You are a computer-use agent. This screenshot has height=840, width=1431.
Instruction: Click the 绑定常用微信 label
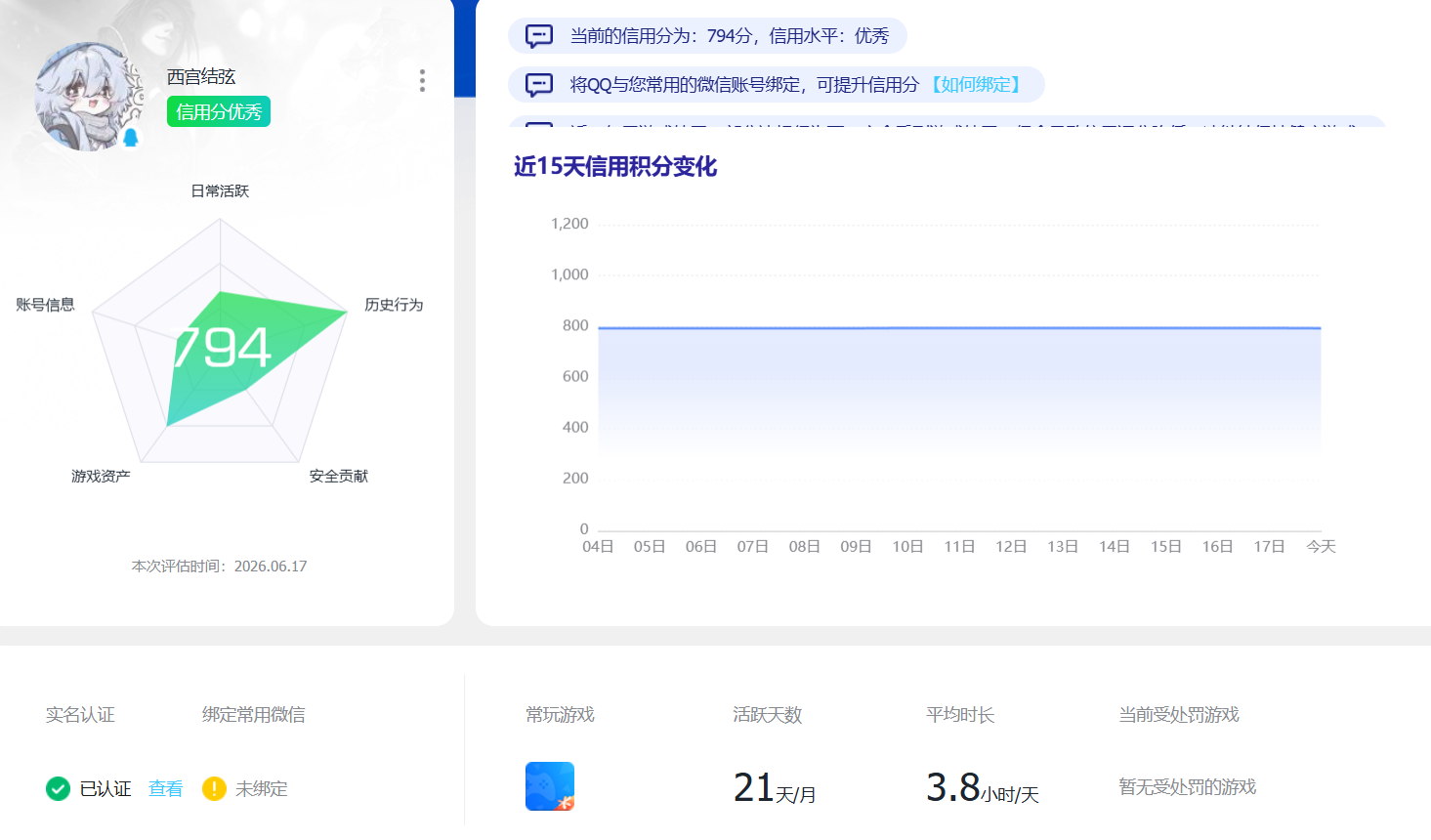(253, 715)
